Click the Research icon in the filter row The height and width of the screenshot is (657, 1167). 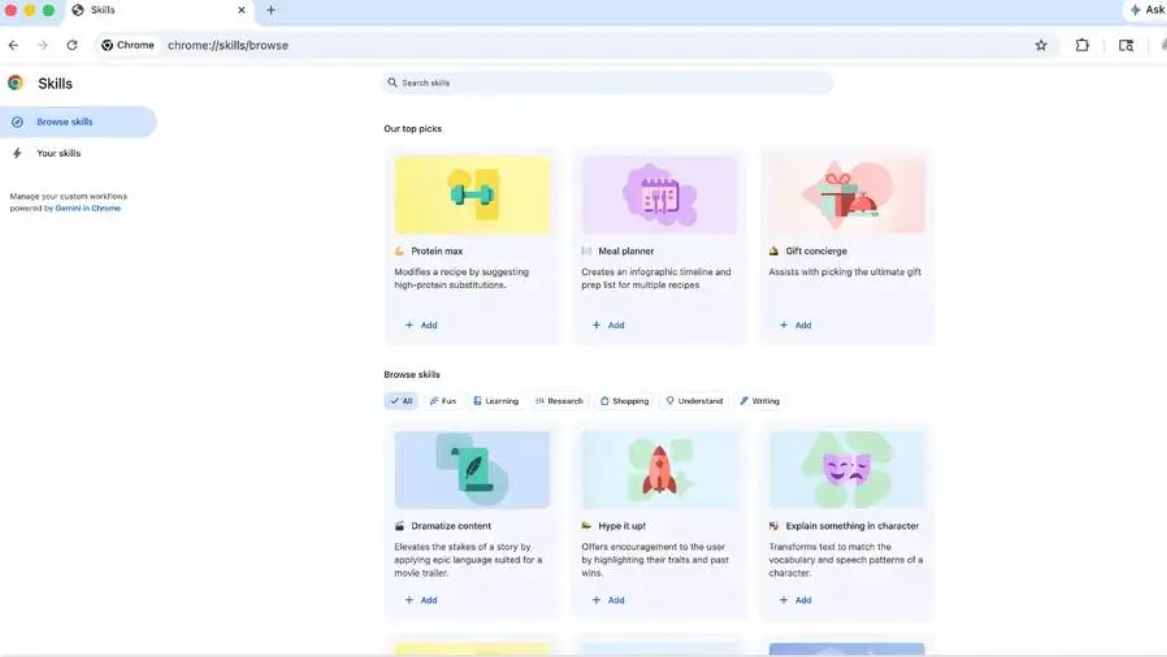(x=539, y=401)
